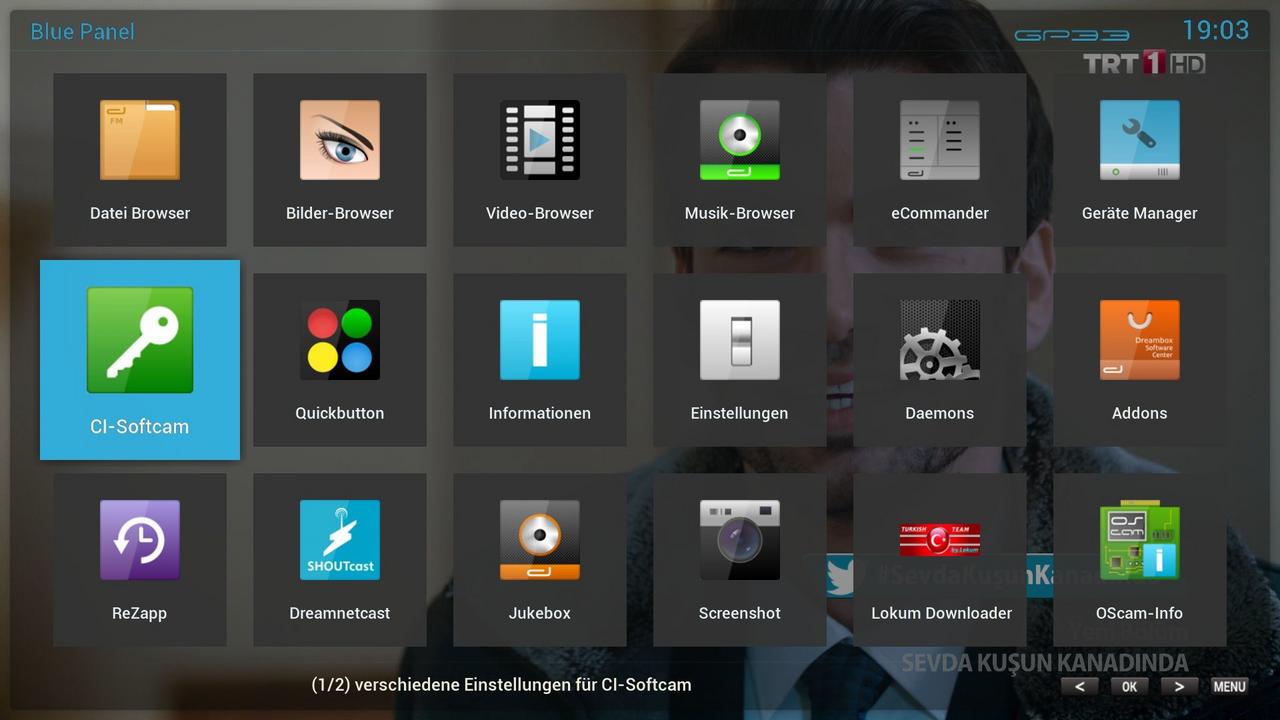This screenshot has height=720, width=1280.
Task: Open the Quickbutton colored dots icon
Action: [340, 340]
